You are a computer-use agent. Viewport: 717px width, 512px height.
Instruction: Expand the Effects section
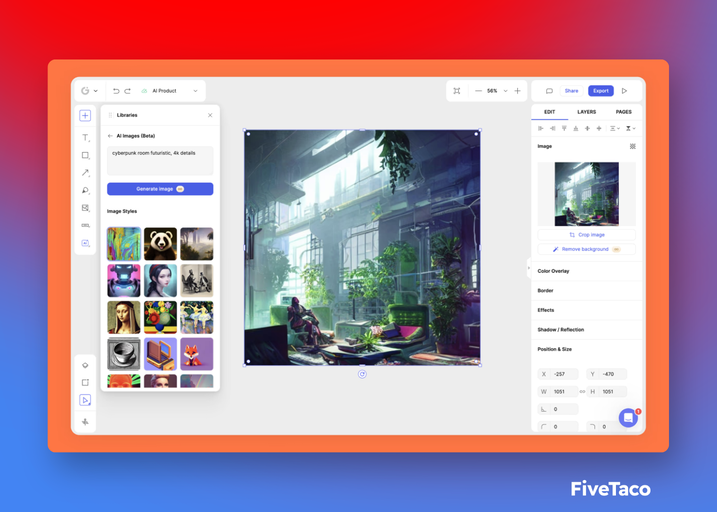[x=587, y=310]
